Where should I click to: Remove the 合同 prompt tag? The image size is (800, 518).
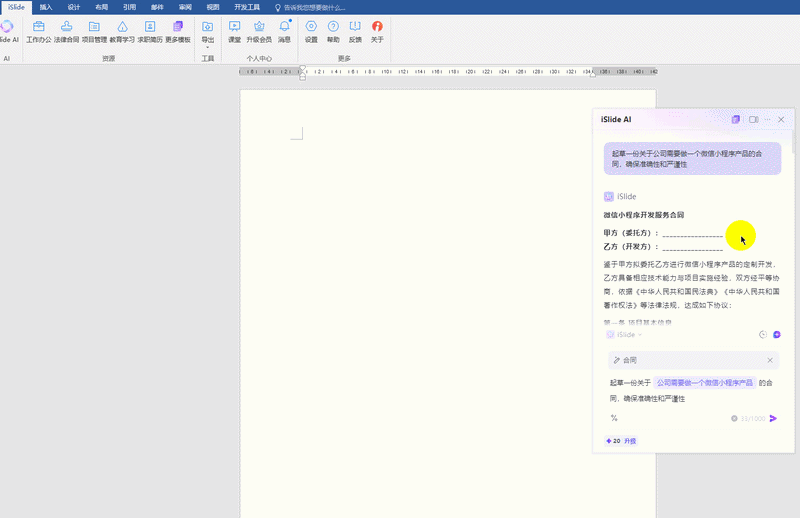pyautogui.click(x=770, y=360)
